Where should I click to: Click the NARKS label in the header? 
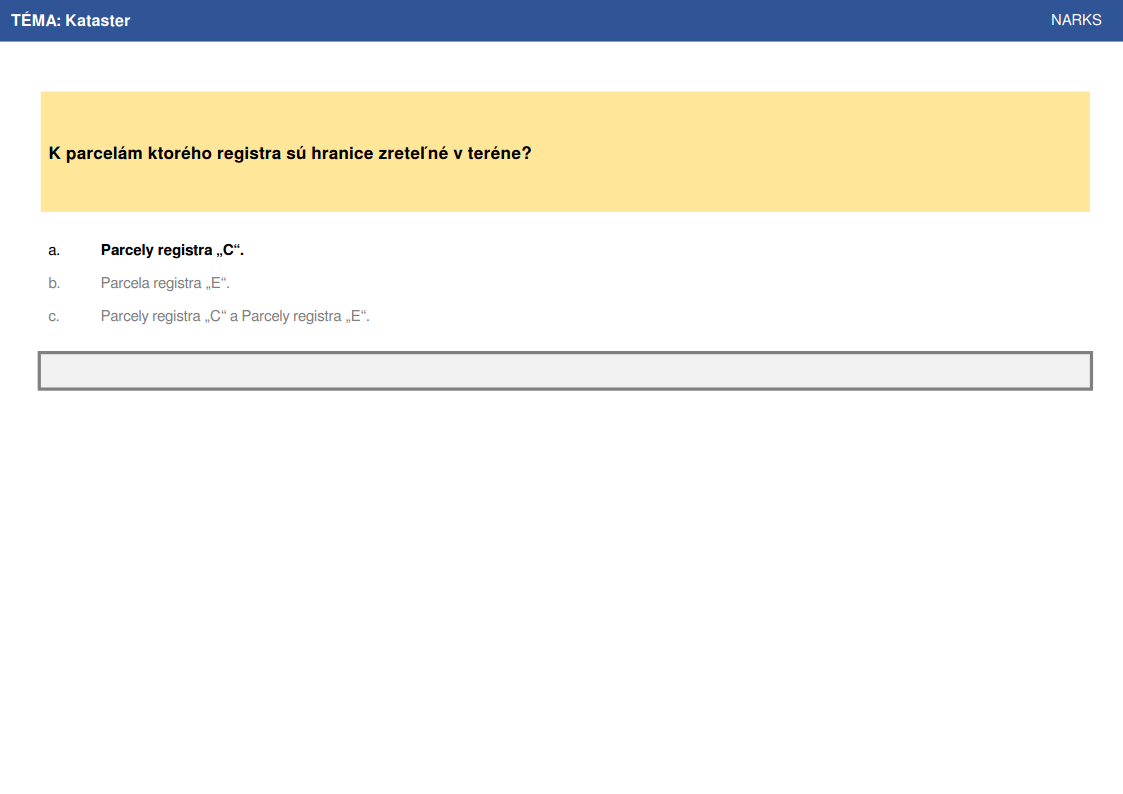coord(1076,20)
